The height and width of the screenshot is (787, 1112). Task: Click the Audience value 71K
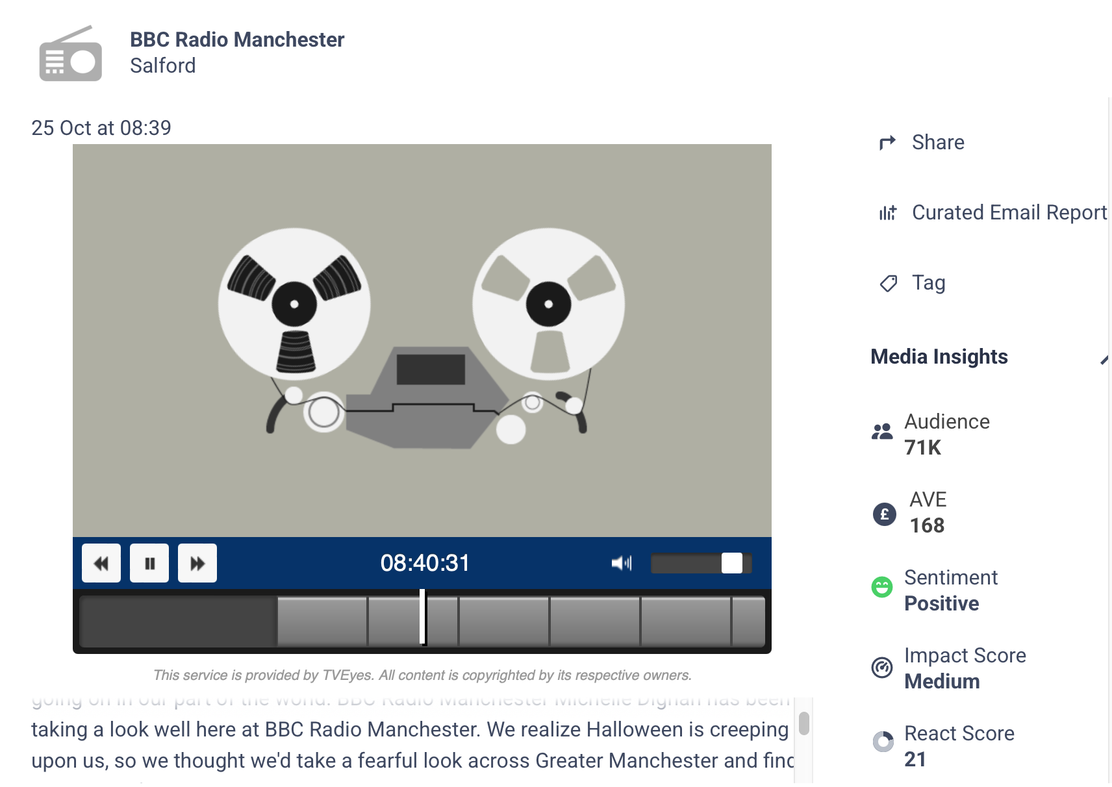click(x=923, y=448)
